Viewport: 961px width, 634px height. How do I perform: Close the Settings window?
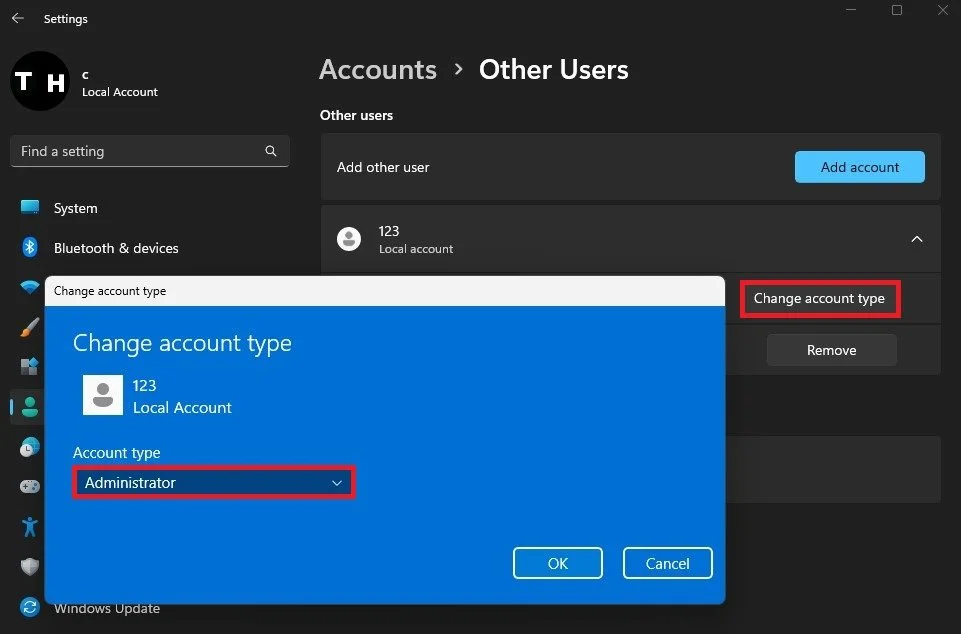click(x=943, y=10)
